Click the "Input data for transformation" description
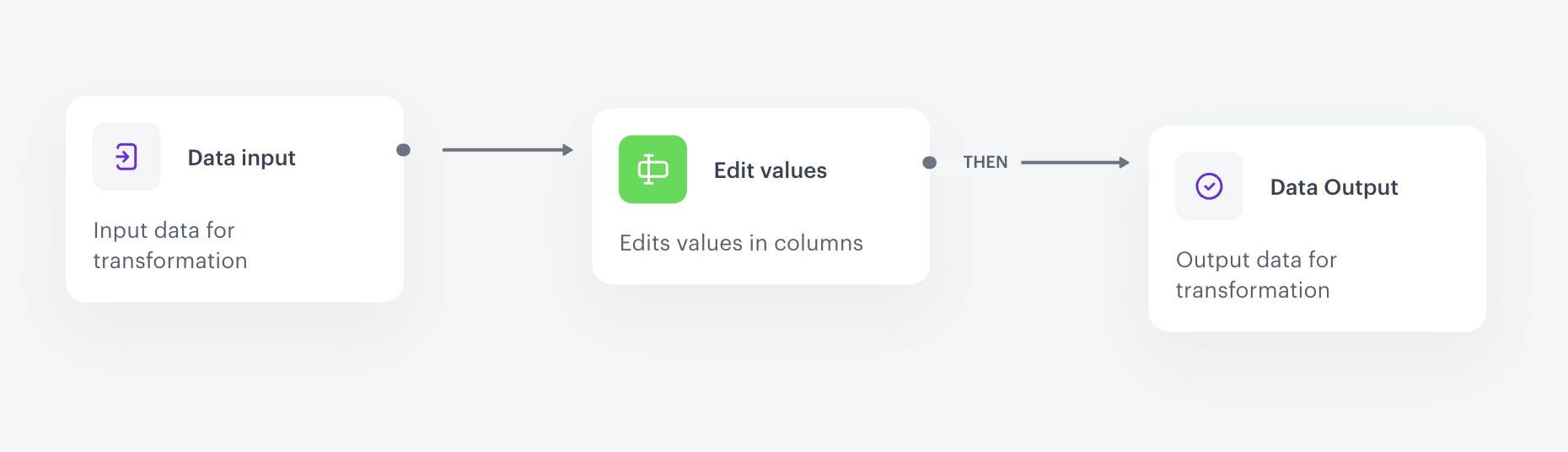 click(169, 245)
